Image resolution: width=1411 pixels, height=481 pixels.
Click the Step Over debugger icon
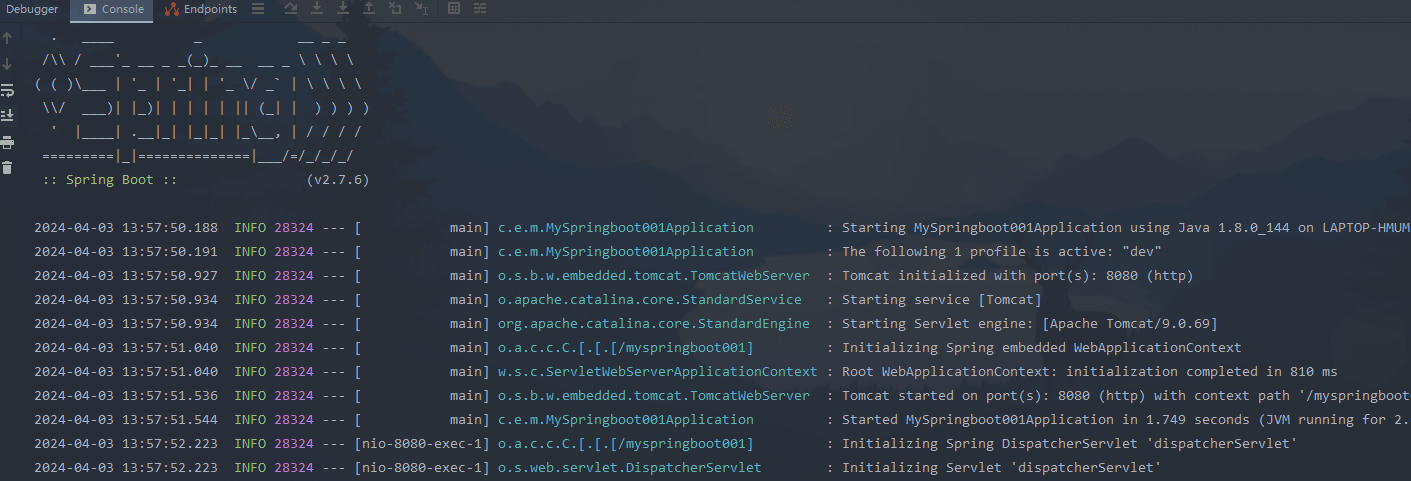pos(291,9)
